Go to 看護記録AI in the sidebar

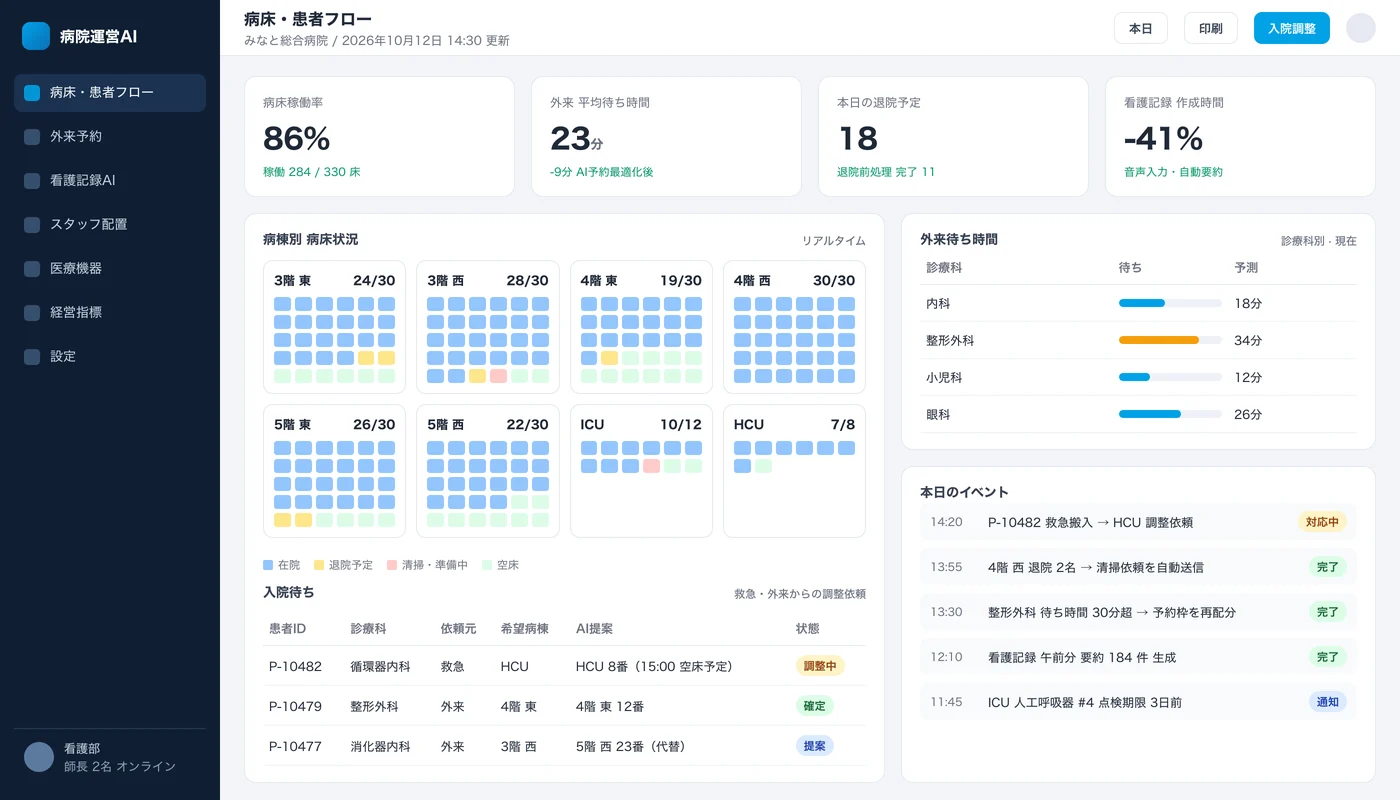pyautogui.click(x=110, y=181)
